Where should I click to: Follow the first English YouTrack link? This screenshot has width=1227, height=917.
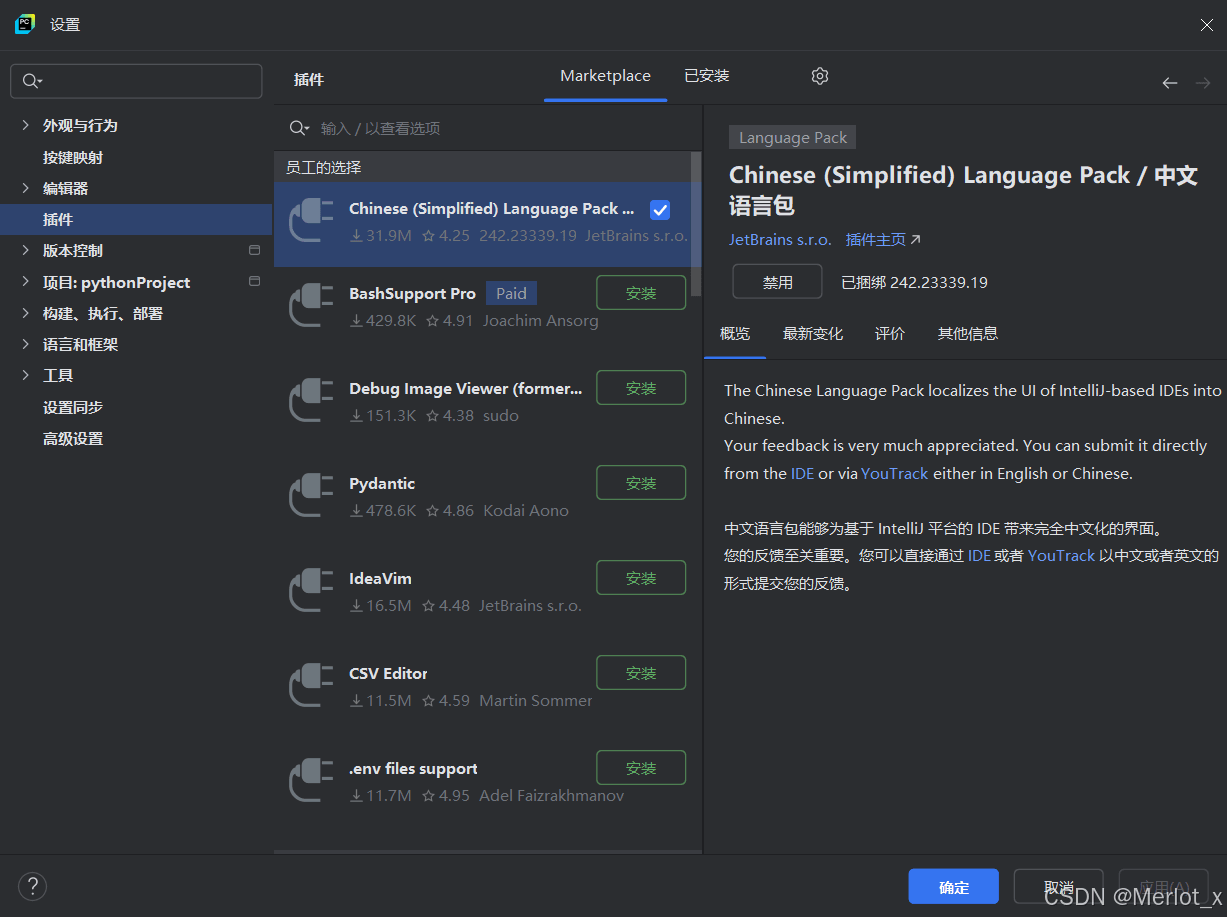[895, 473]
